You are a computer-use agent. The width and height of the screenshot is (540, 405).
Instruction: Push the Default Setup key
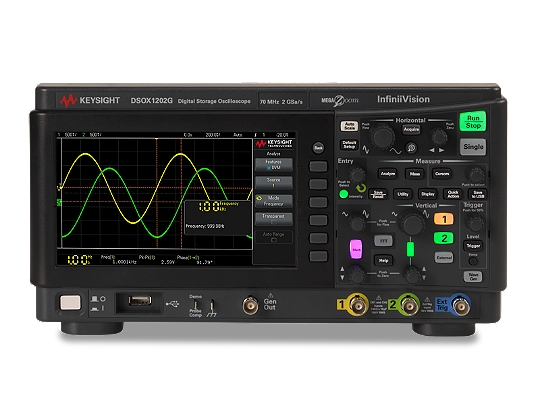(x=349, y=145)
